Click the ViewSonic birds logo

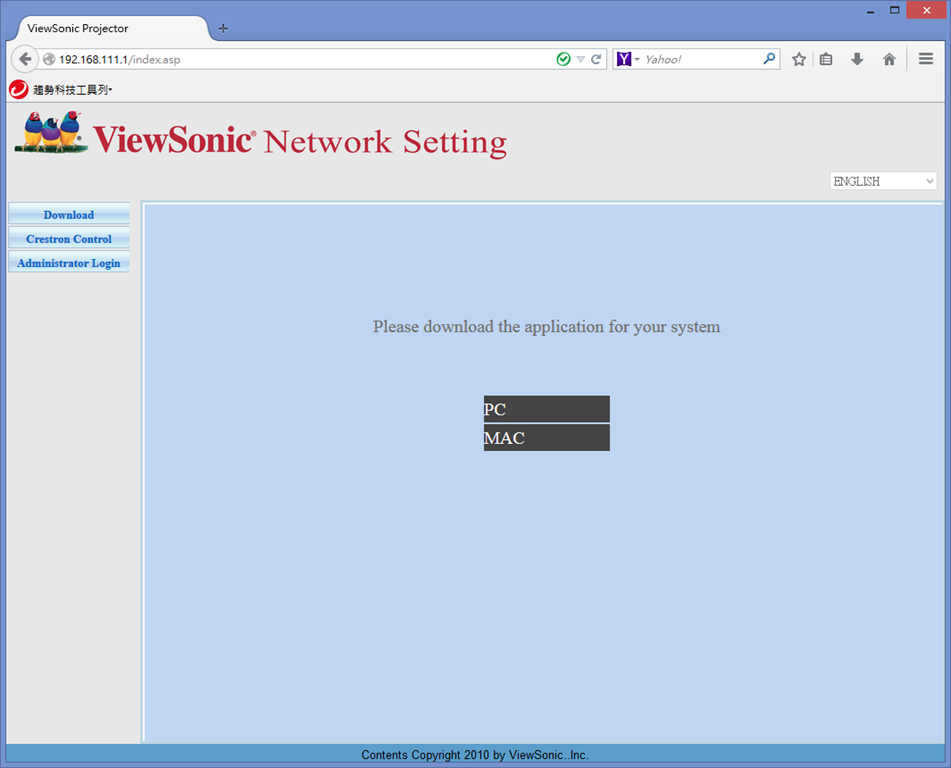[51, 132]
